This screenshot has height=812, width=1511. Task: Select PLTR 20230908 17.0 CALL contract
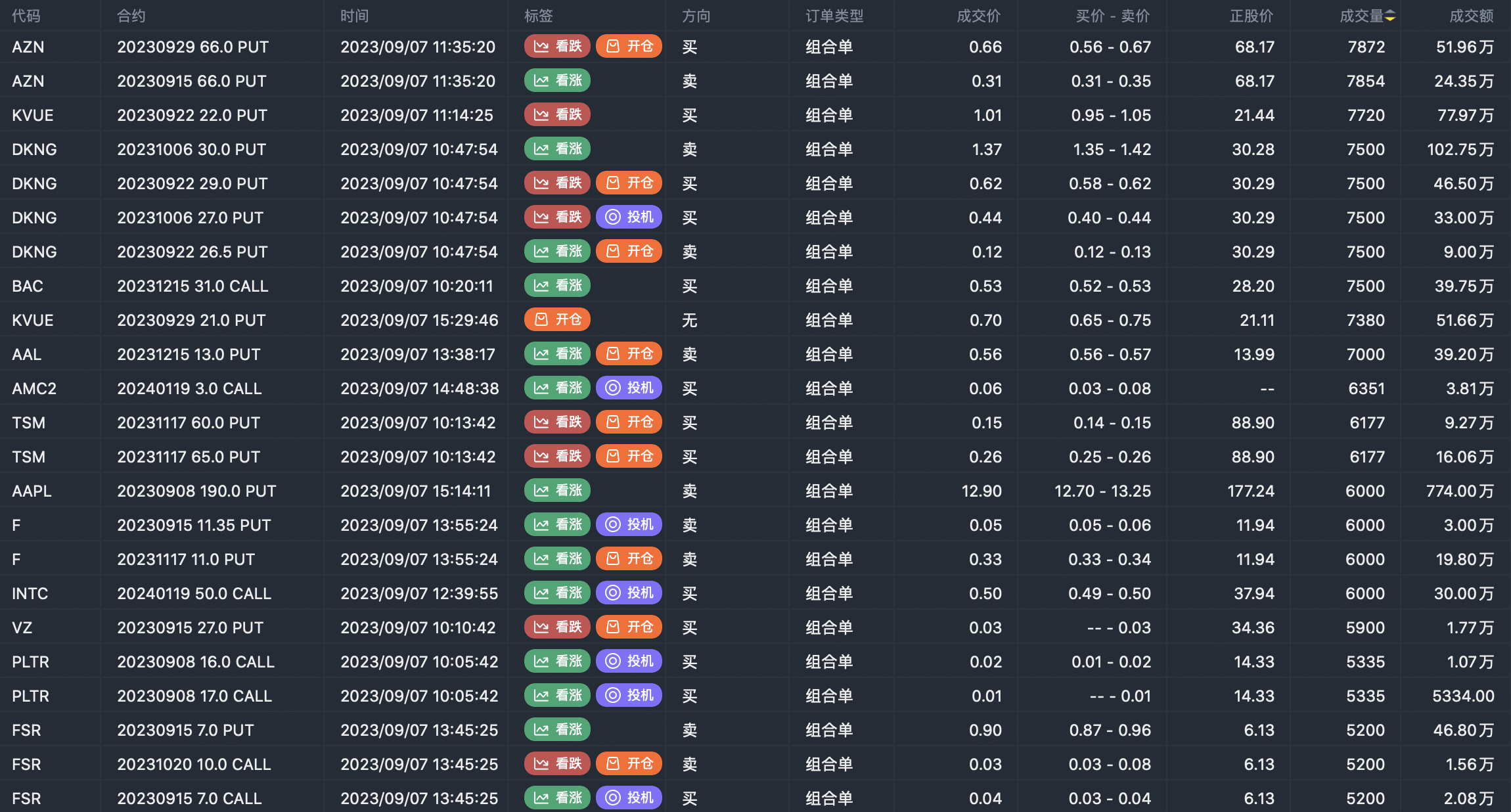click(x=194, y=696)
